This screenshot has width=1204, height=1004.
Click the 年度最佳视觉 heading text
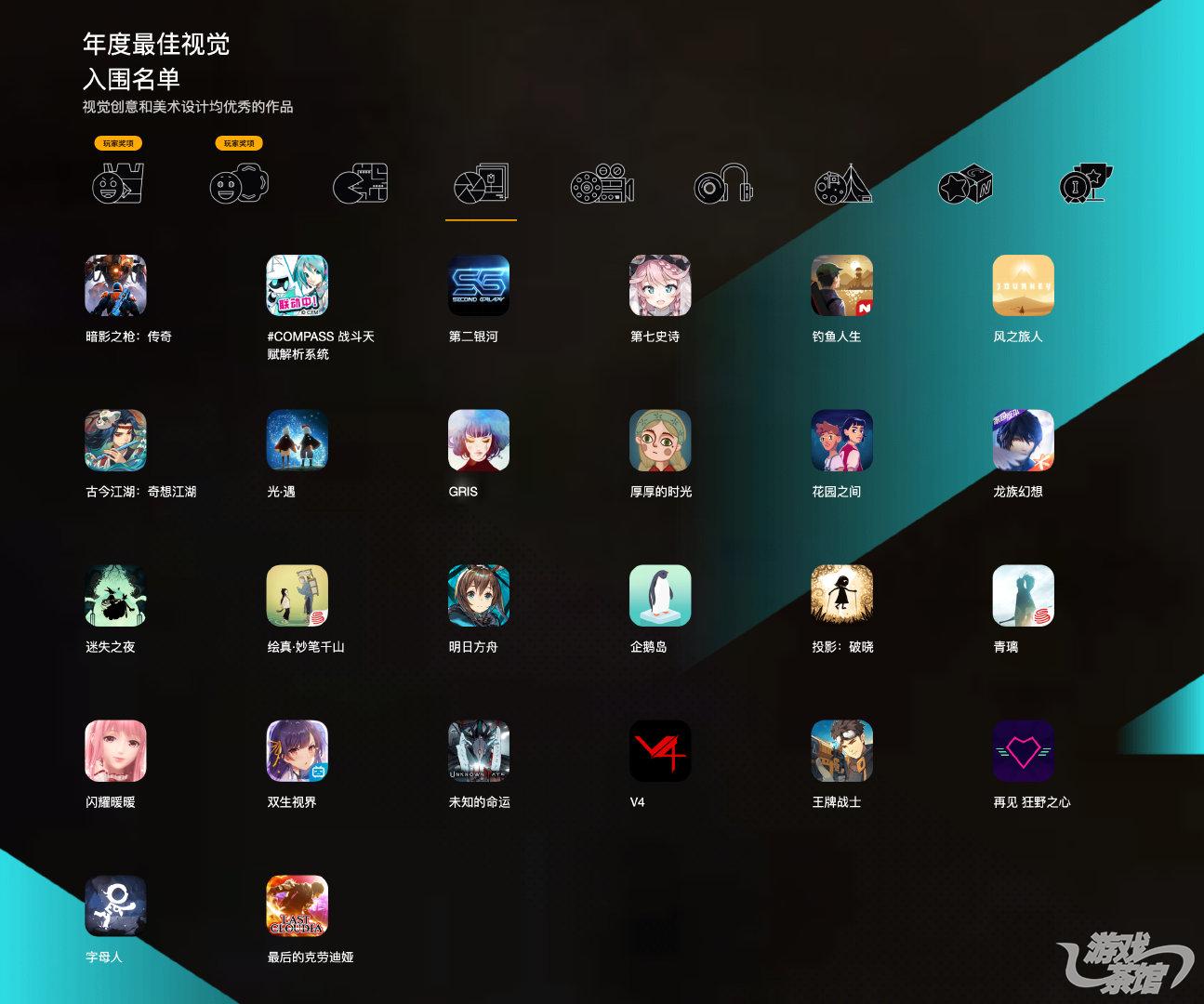[156, 44]
